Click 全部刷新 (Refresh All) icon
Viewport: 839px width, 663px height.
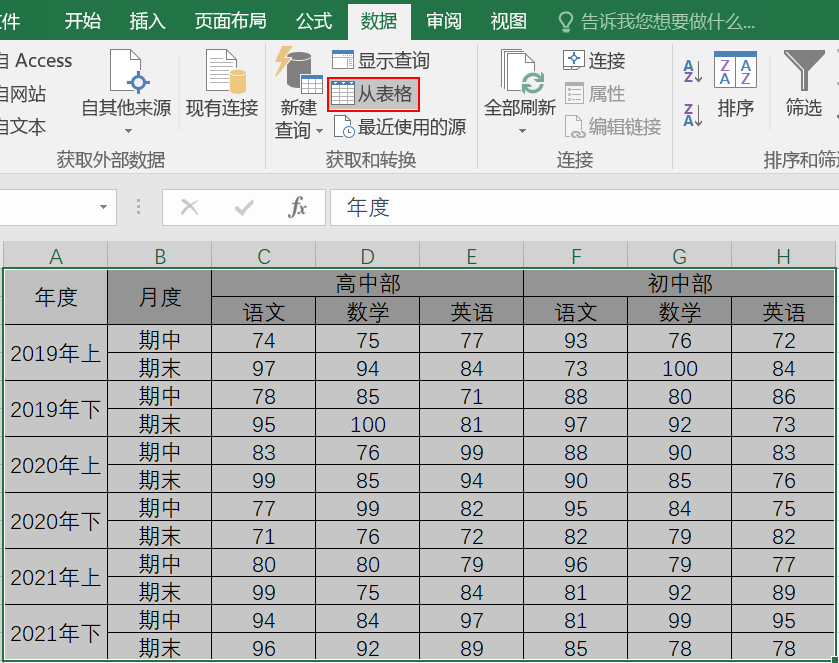[522, 72]
